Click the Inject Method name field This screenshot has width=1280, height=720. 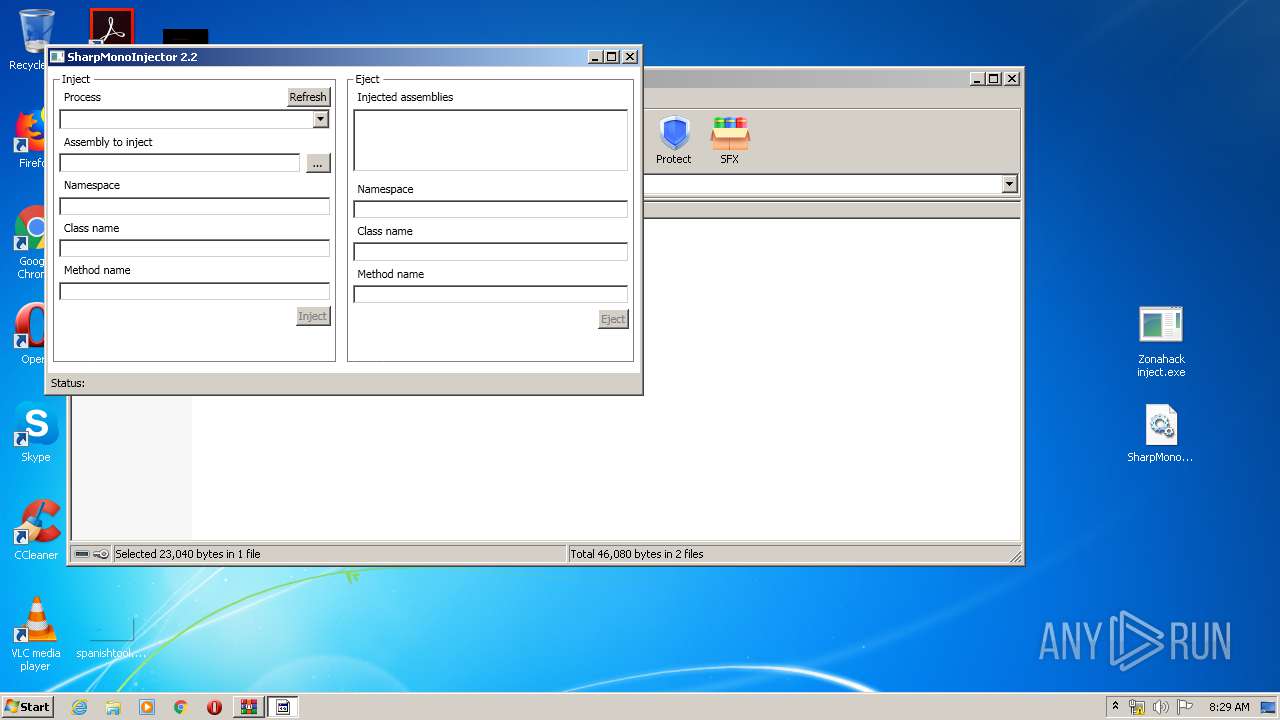195,291
